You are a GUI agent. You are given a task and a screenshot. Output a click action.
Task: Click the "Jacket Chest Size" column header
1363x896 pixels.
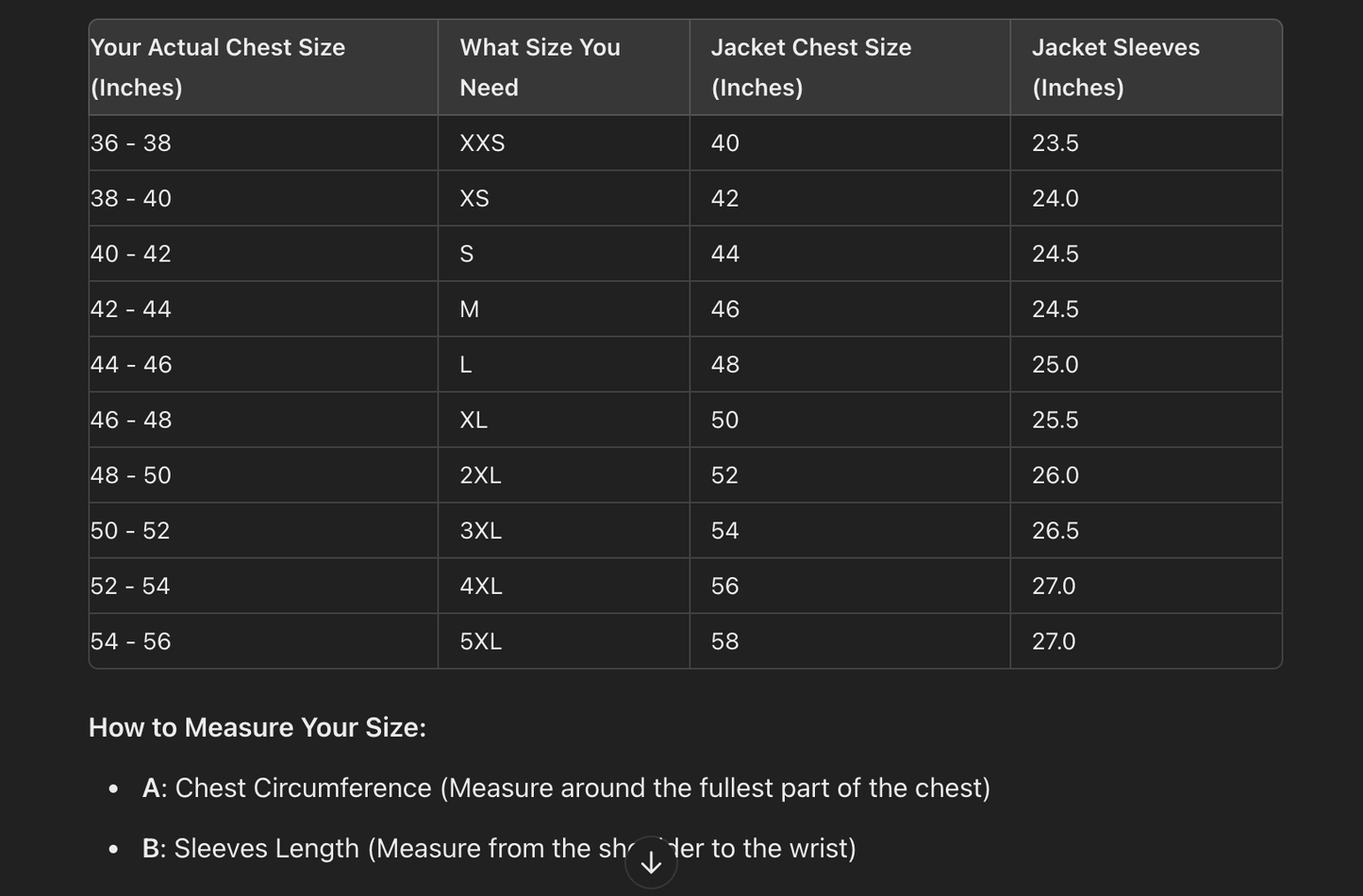(x=810, y=67)
